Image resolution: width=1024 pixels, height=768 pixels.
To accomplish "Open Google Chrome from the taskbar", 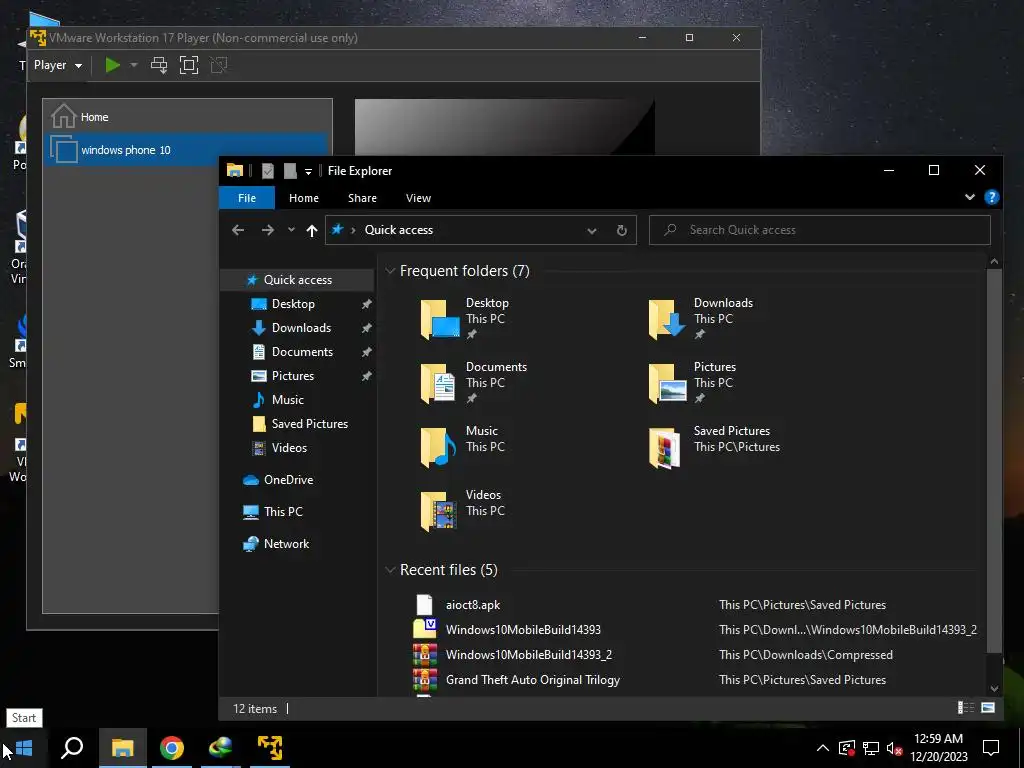I will pyautogui.click(x=172, y=748).
